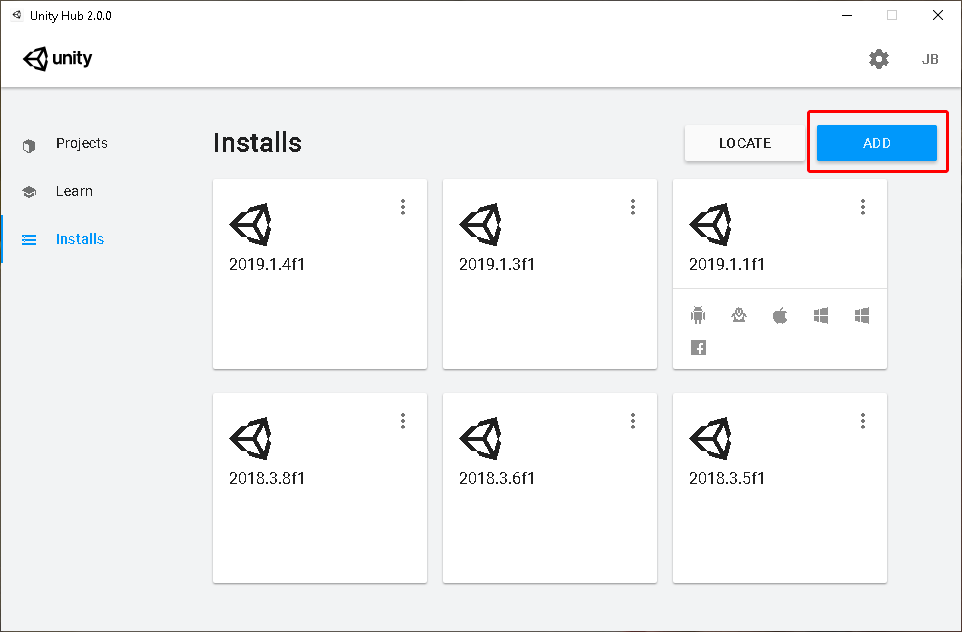Click the ADD button

coord(876,143)
